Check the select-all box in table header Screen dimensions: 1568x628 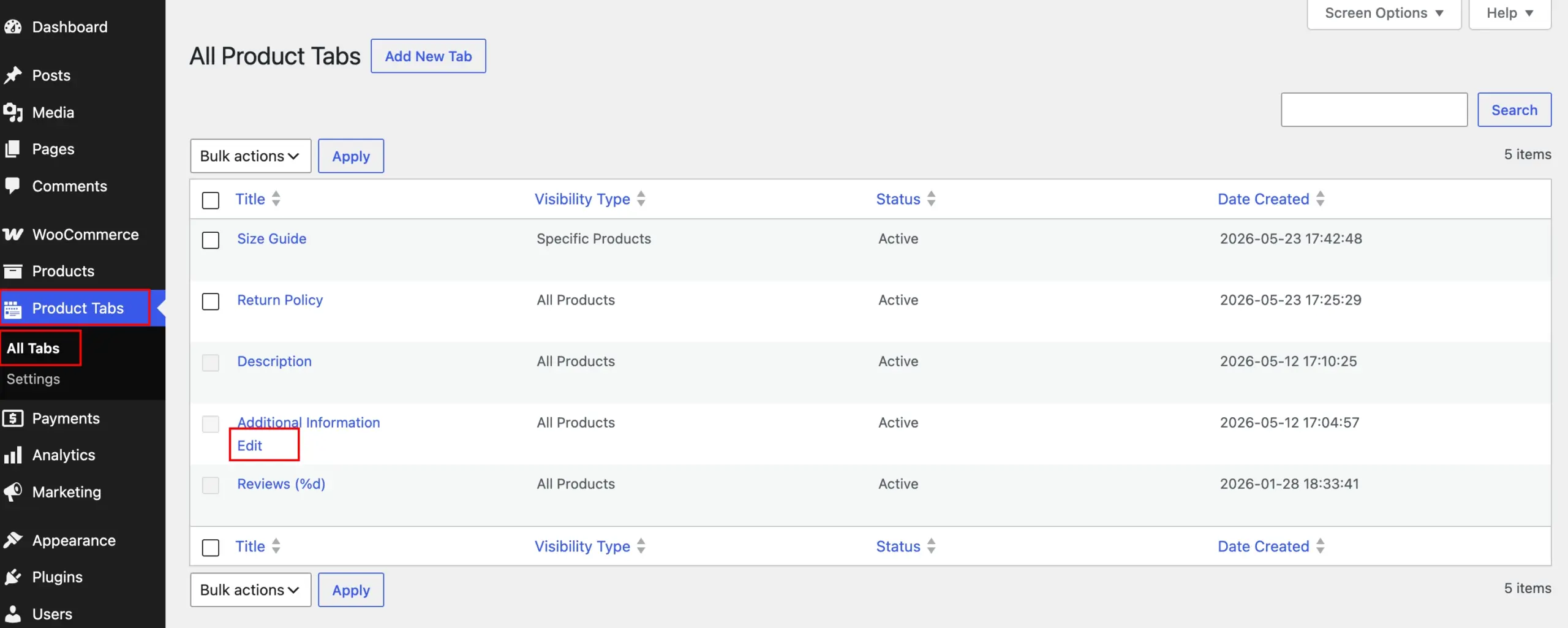point(211,200)
